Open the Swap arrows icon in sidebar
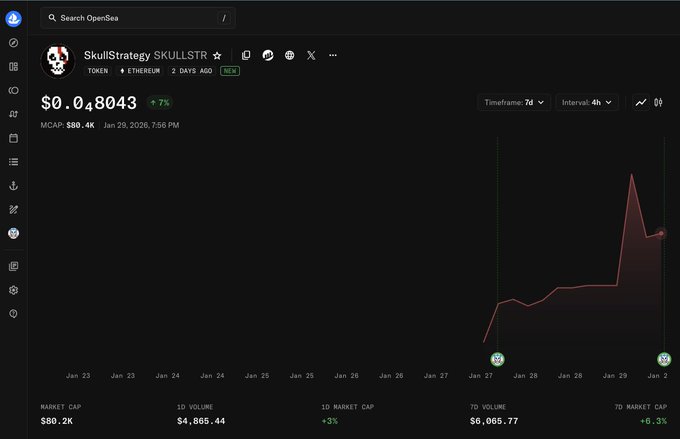Screen dimensions: 680x439 click(13, 114)
